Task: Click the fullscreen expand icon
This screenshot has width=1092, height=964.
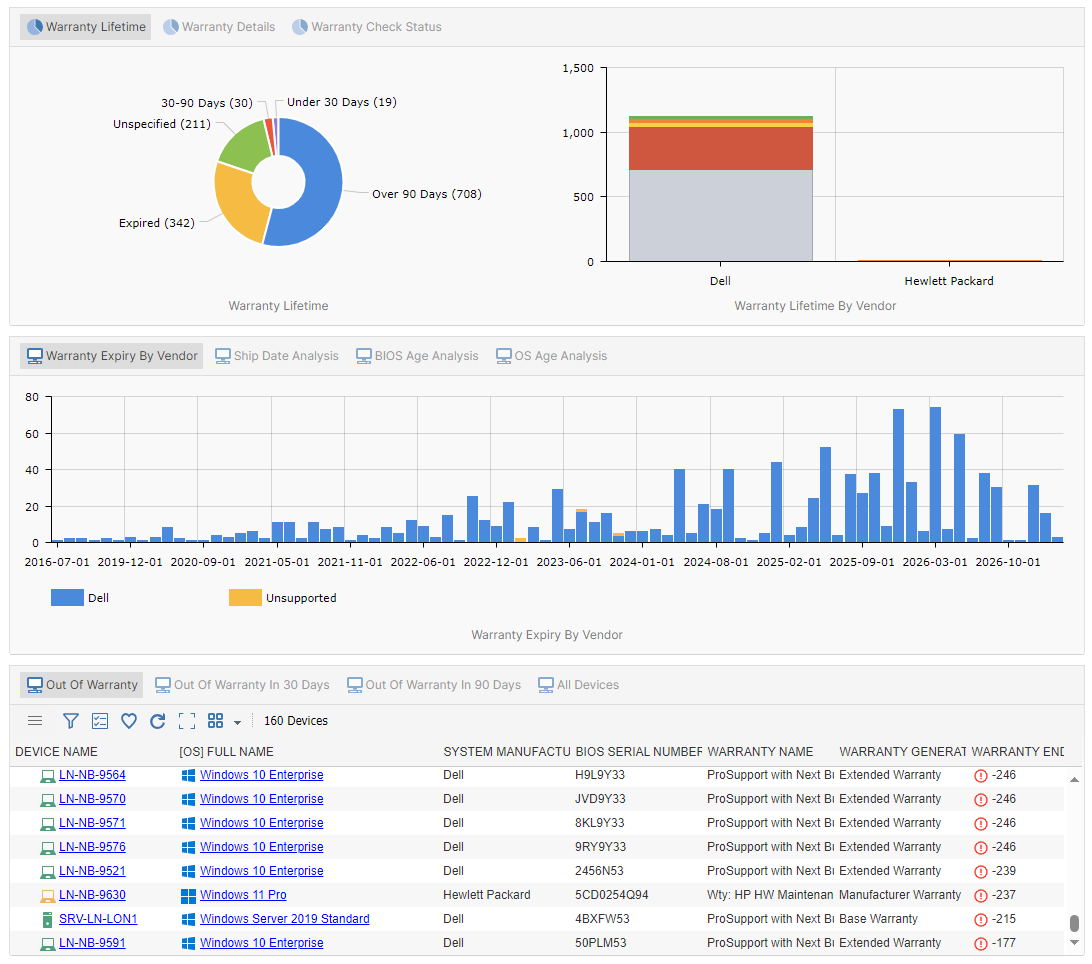Action: click(187, 721)
